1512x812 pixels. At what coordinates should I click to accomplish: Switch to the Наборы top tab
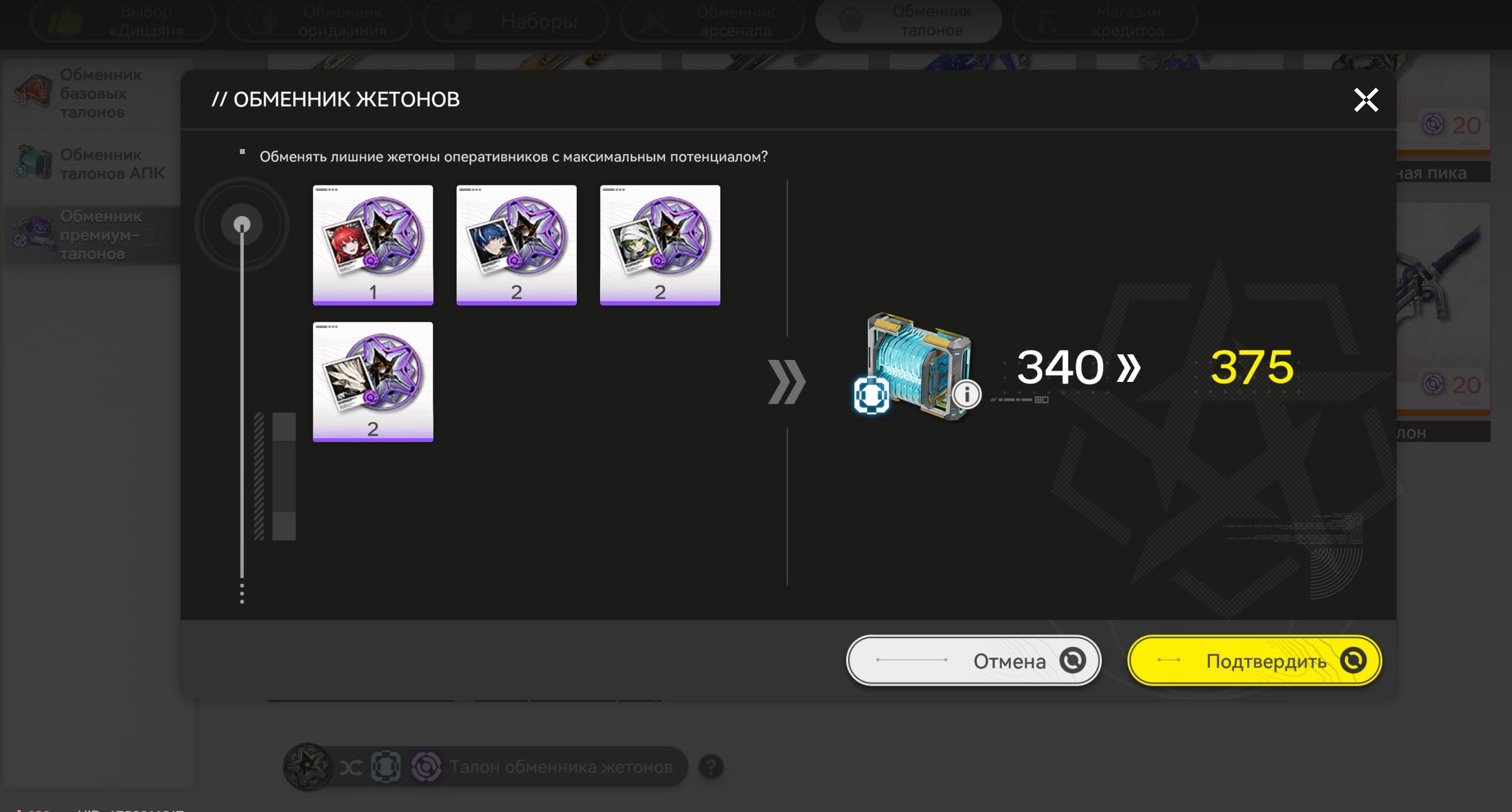pyautogui.click(x=516, y=21)
